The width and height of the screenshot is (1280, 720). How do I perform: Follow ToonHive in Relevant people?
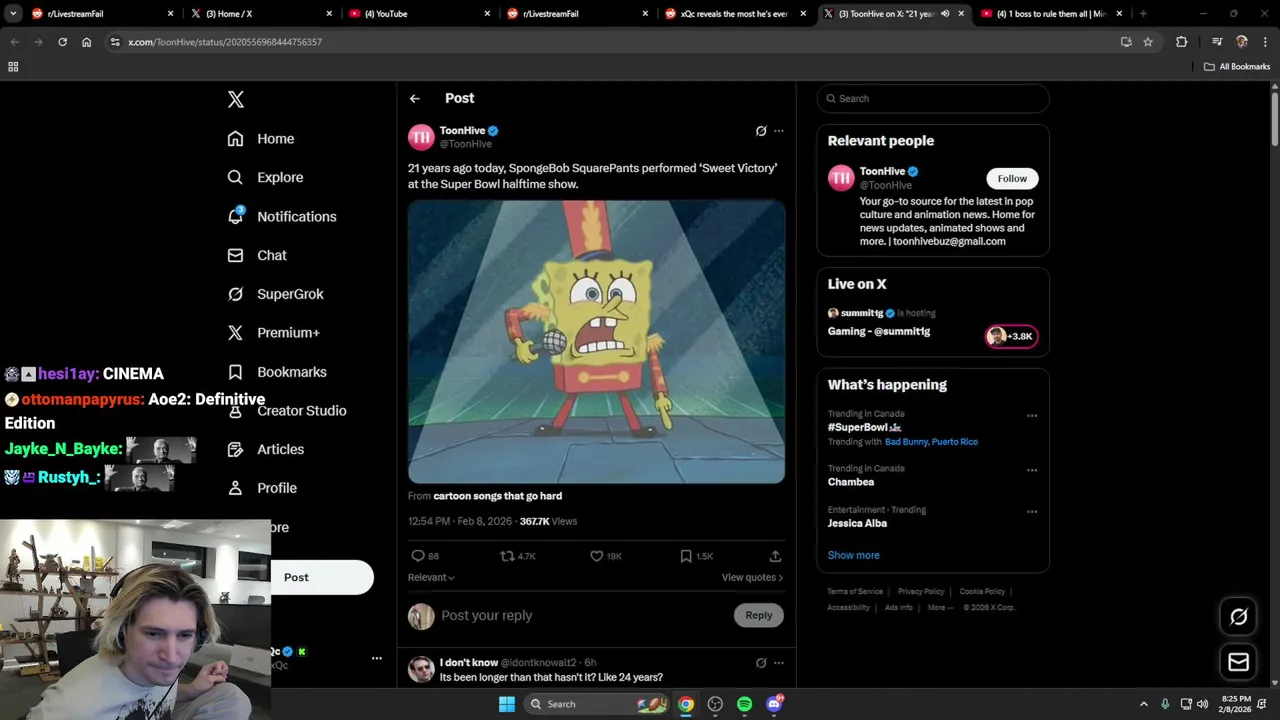(x=1012, y=178)
